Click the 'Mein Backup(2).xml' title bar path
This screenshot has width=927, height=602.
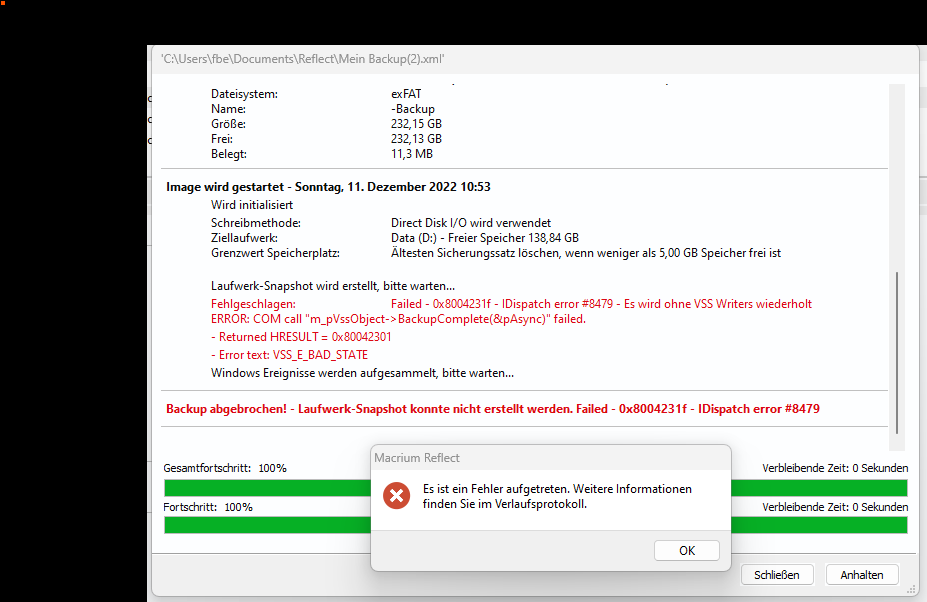(303, 59)
